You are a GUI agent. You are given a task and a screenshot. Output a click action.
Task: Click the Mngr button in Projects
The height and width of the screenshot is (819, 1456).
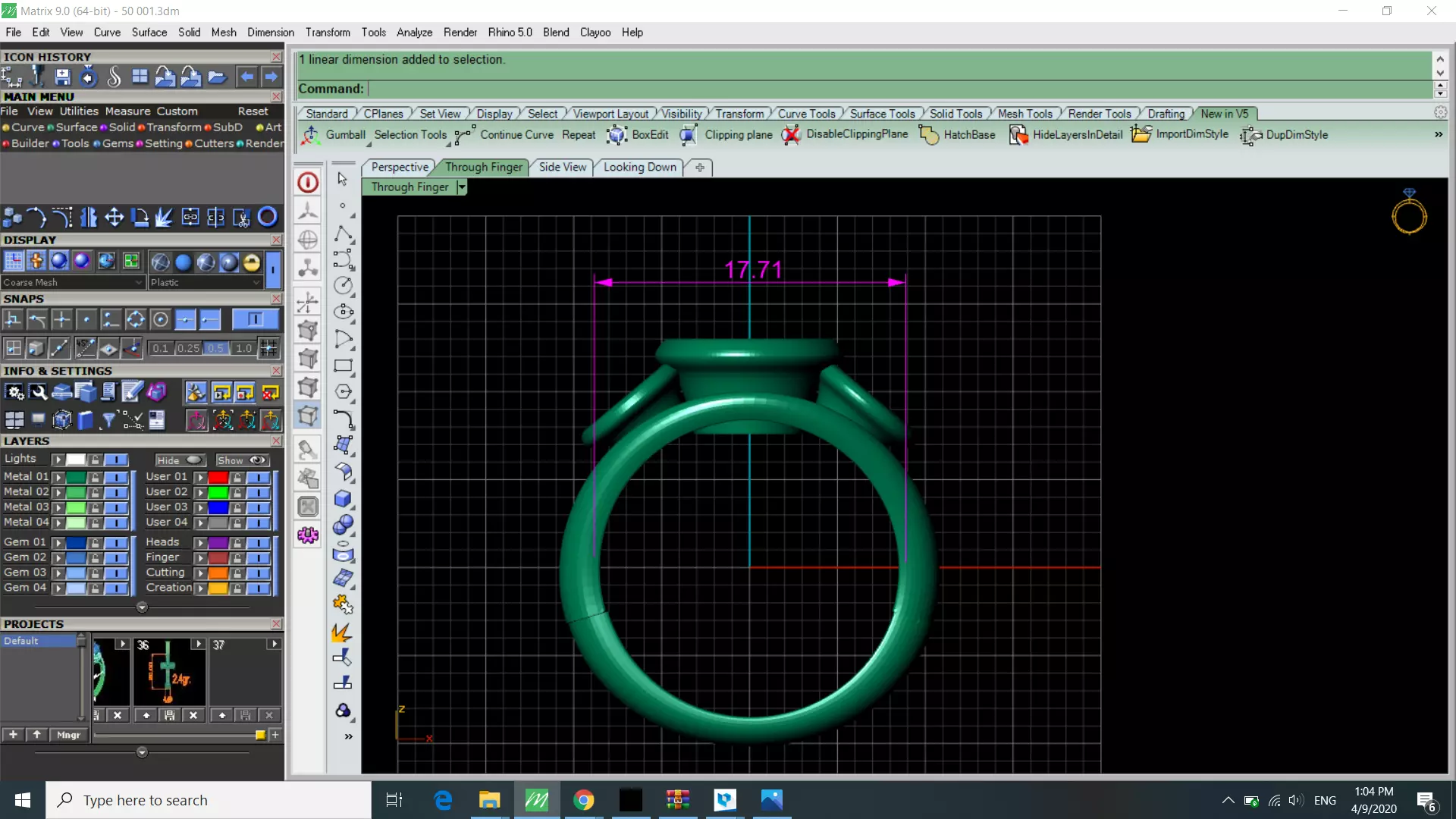68,735
